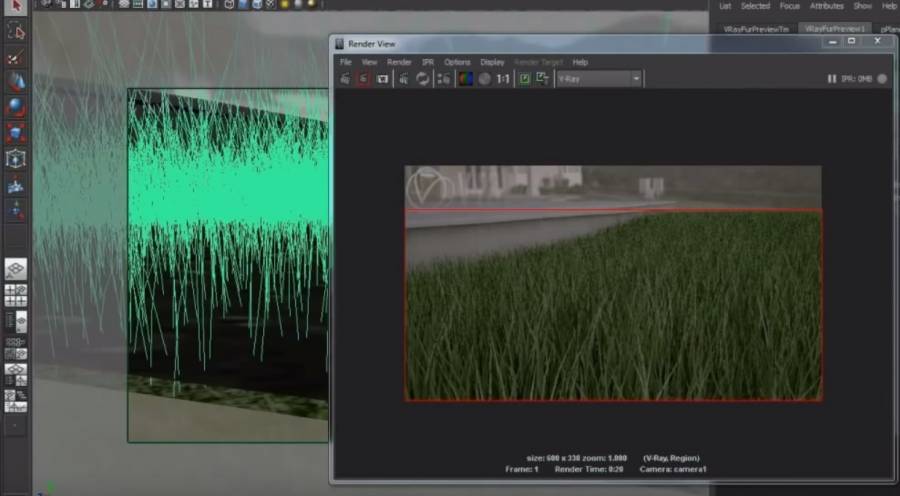Viewport: 900px width, 496px height.
Task: Activate the Soft Modification tool
Action: pyautogui.click(x=16, y=185)
